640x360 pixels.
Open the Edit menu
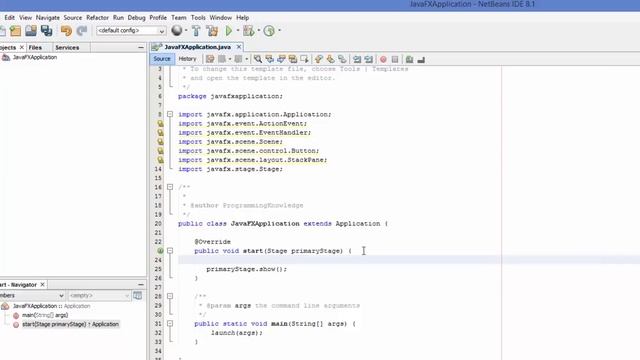pyautogui.click(x=9, y=18)
